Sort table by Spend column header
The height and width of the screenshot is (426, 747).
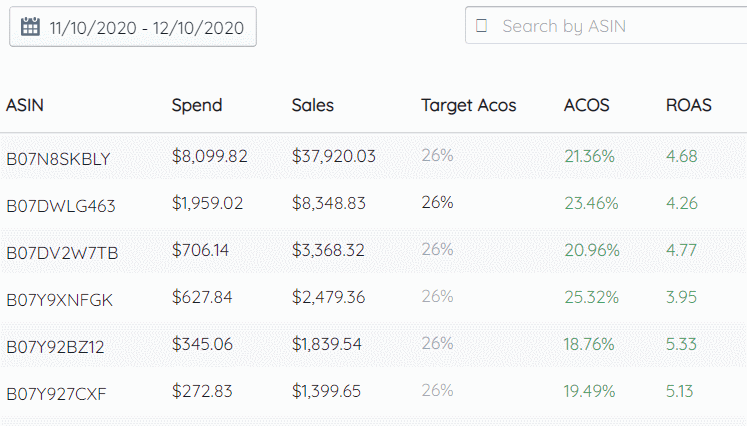(x=197, y=105)
